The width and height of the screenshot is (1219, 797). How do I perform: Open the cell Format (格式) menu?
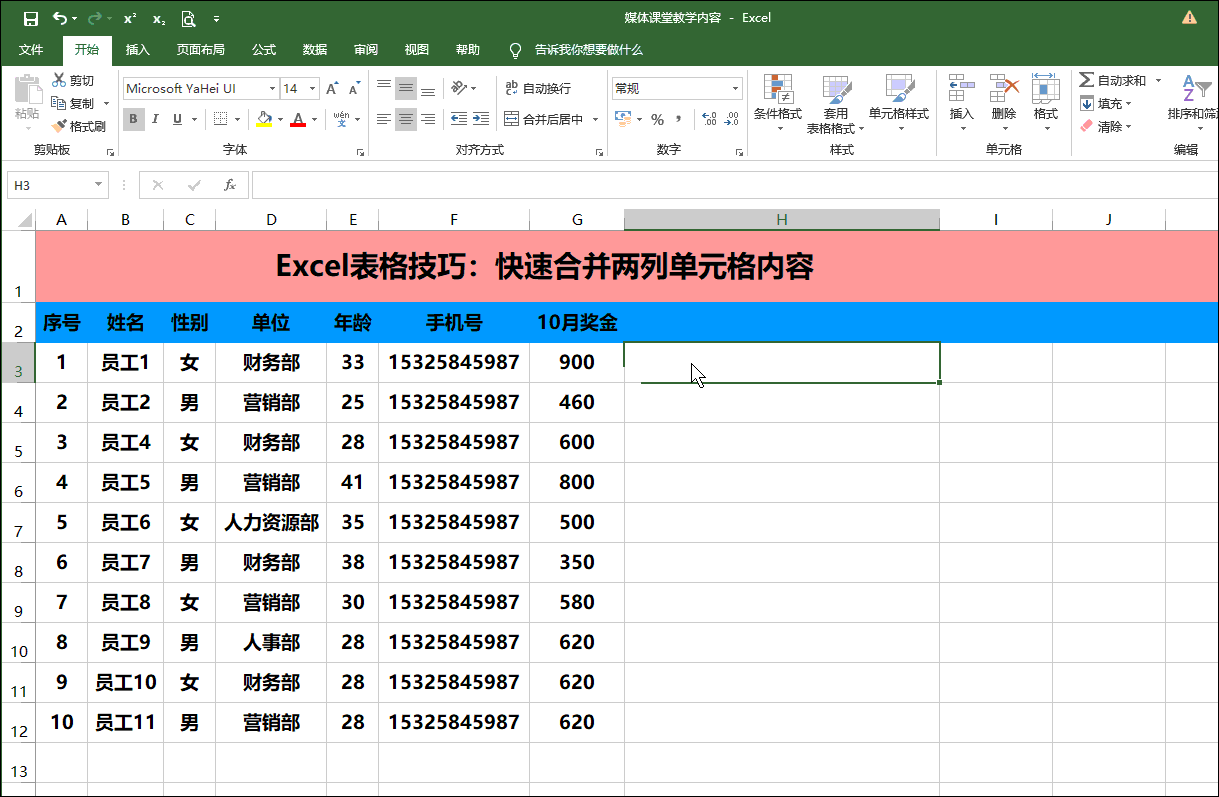click(1045, 104)
